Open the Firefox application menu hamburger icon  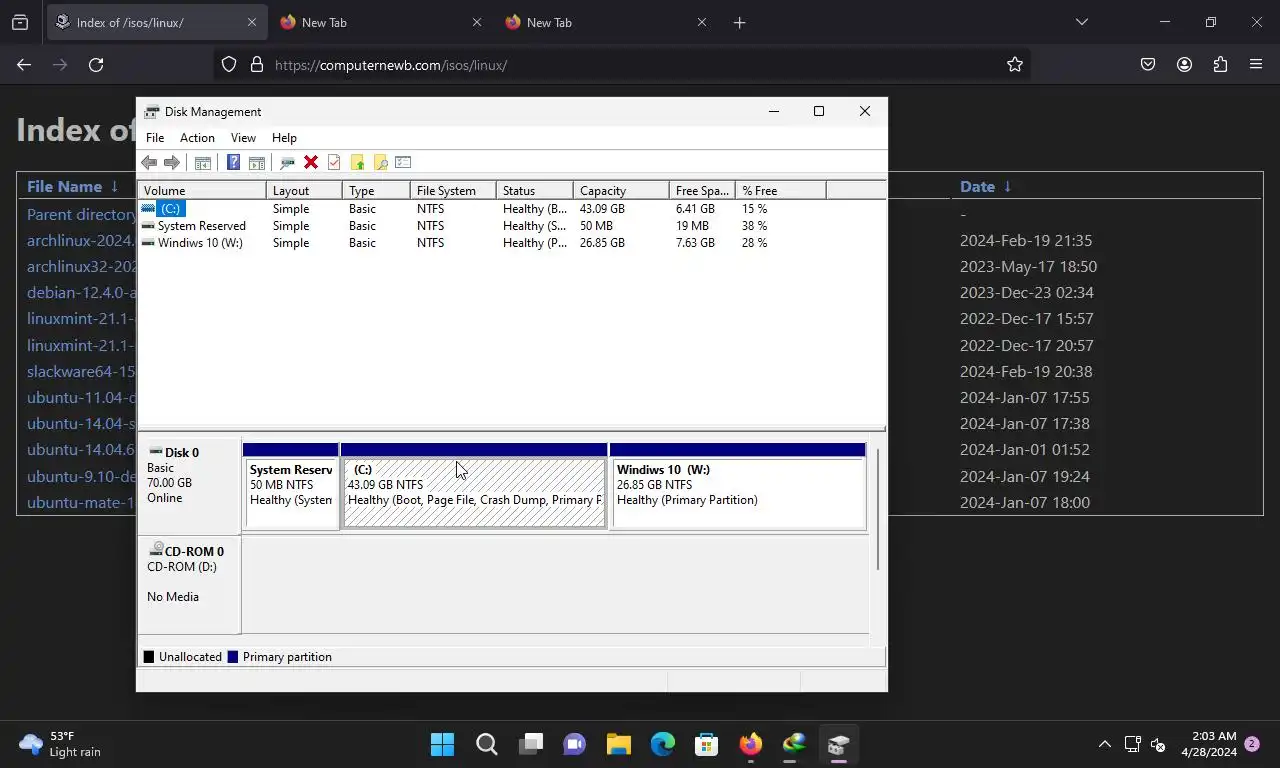[x=1256, y=65]
